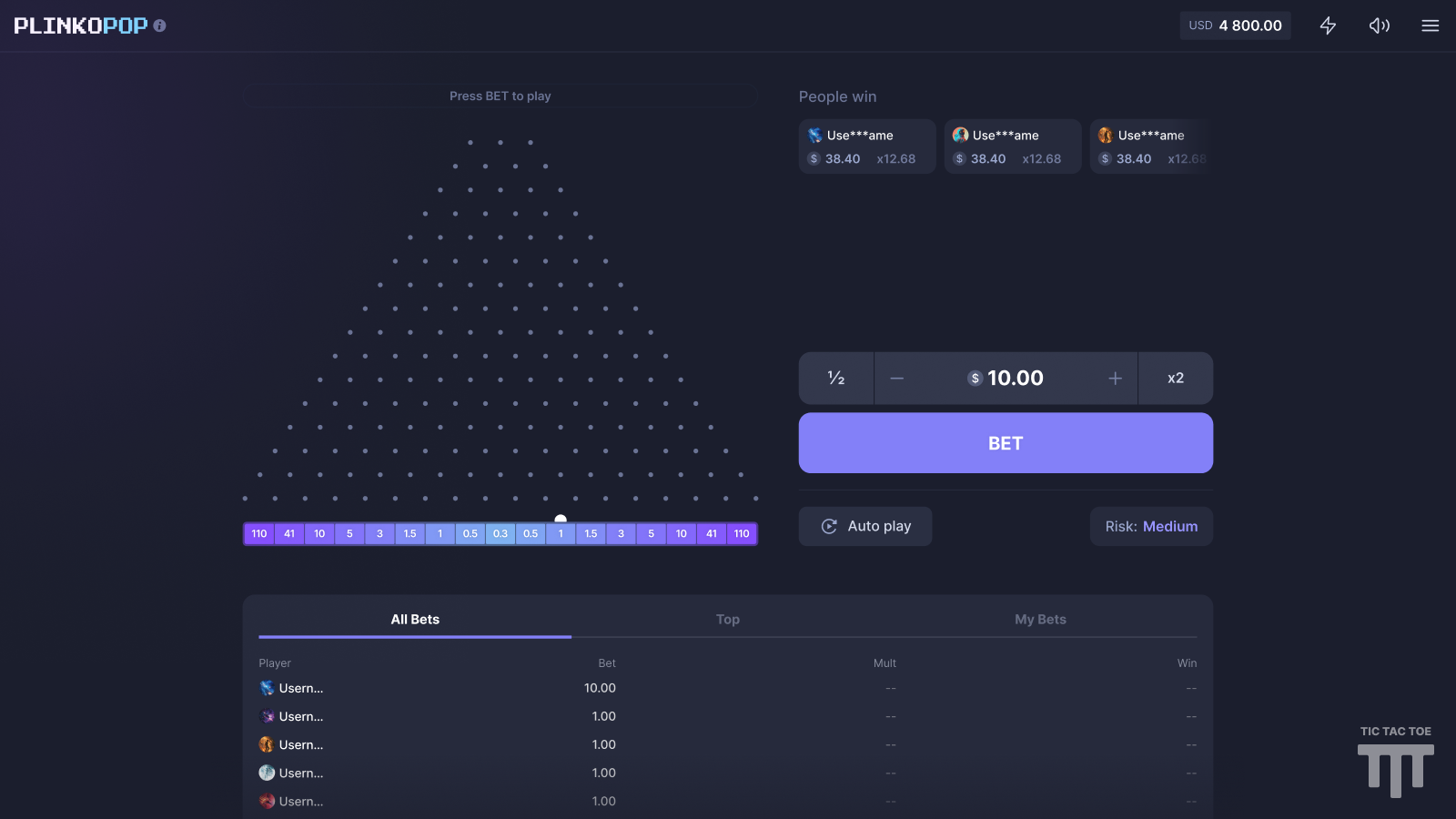This screenshot has width=1456, height=819.
Task: Open the USD 4 800.00 balance selector
Action: tap(1235, 25)
